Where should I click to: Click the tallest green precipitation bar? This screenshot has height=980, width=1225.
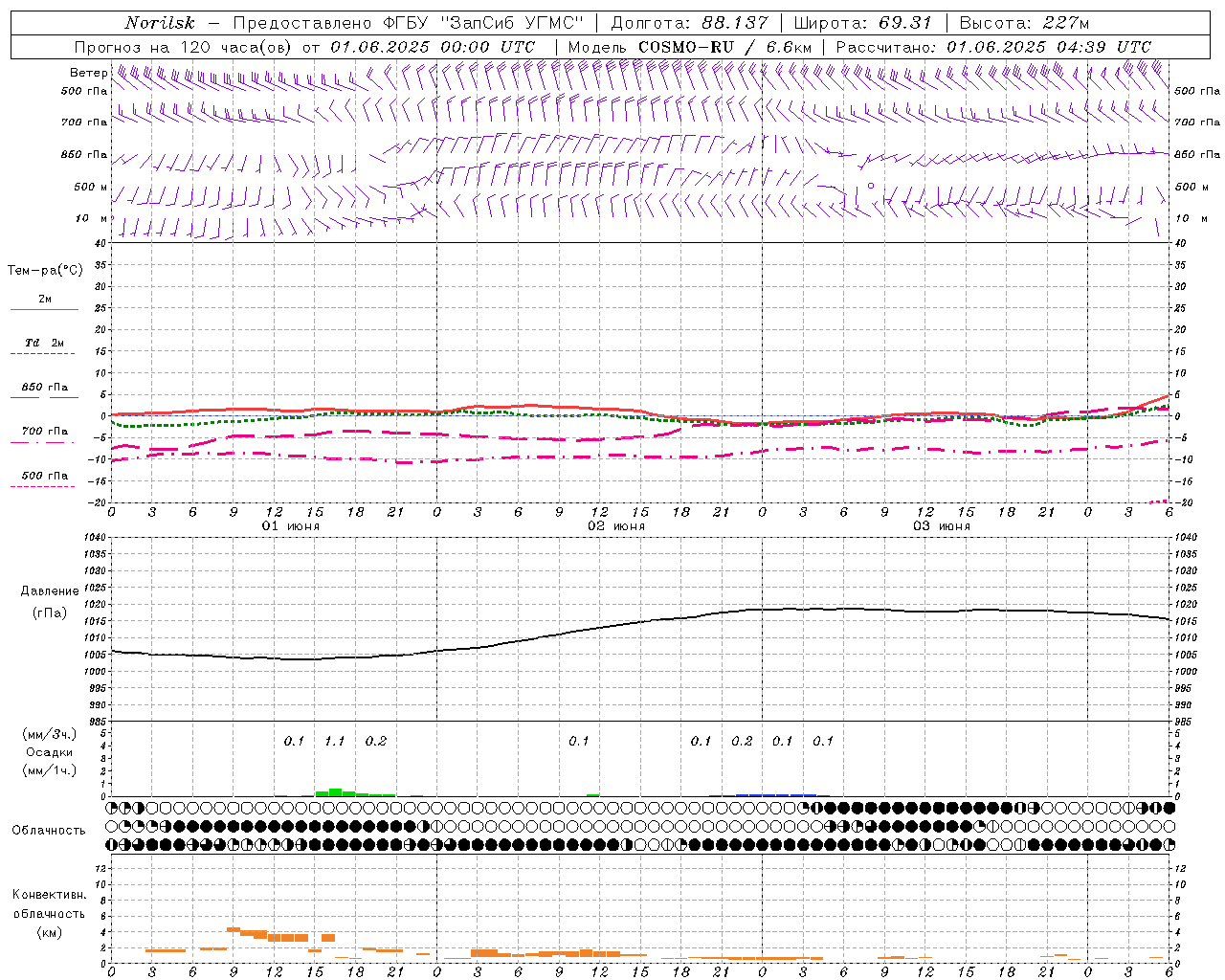335,792
